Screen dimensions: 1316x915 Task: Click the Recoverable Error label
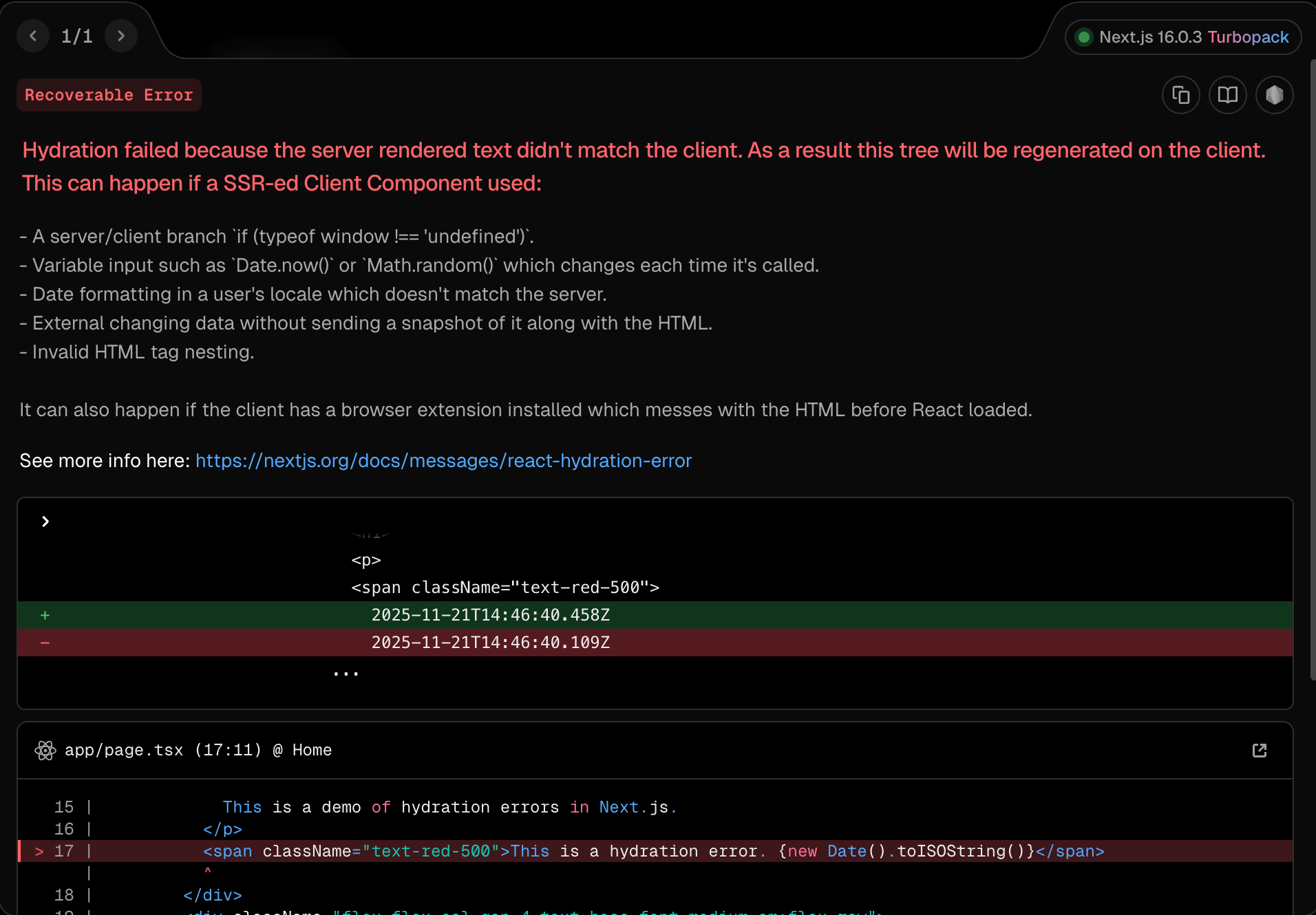[x=109, y=95]
